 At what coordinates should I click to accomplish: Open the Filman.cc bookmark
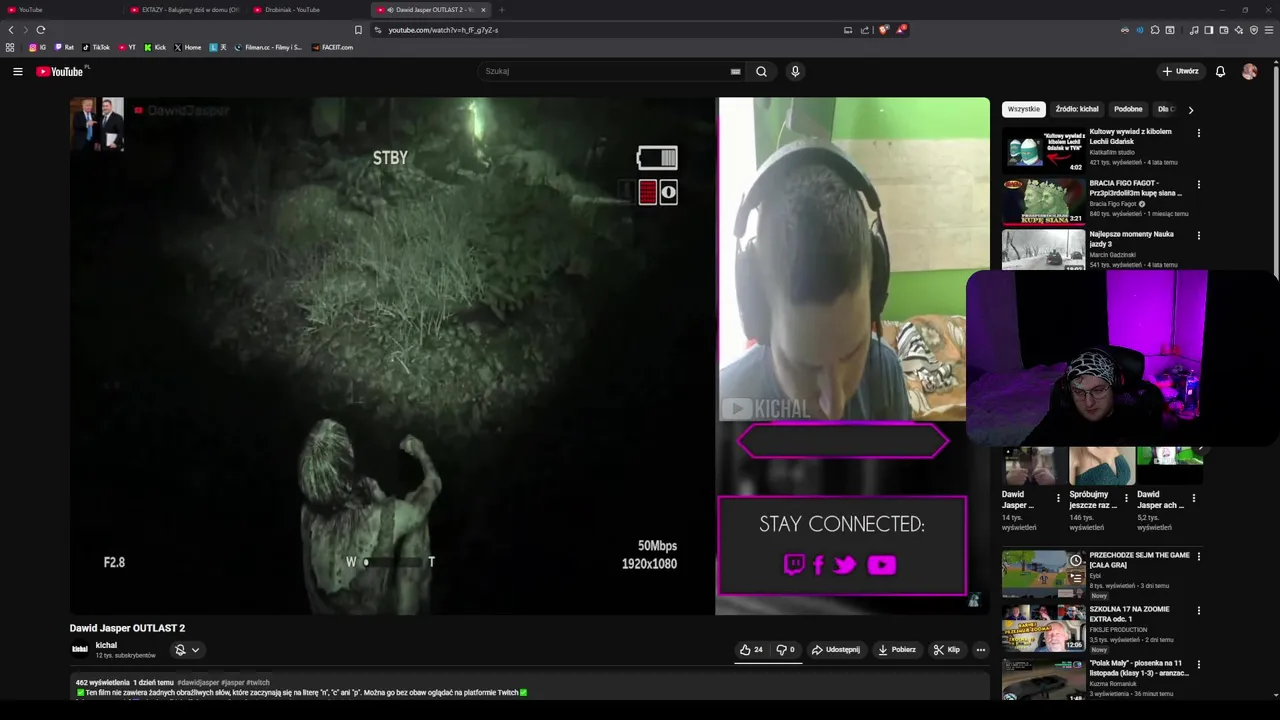[x=268, y=47]
